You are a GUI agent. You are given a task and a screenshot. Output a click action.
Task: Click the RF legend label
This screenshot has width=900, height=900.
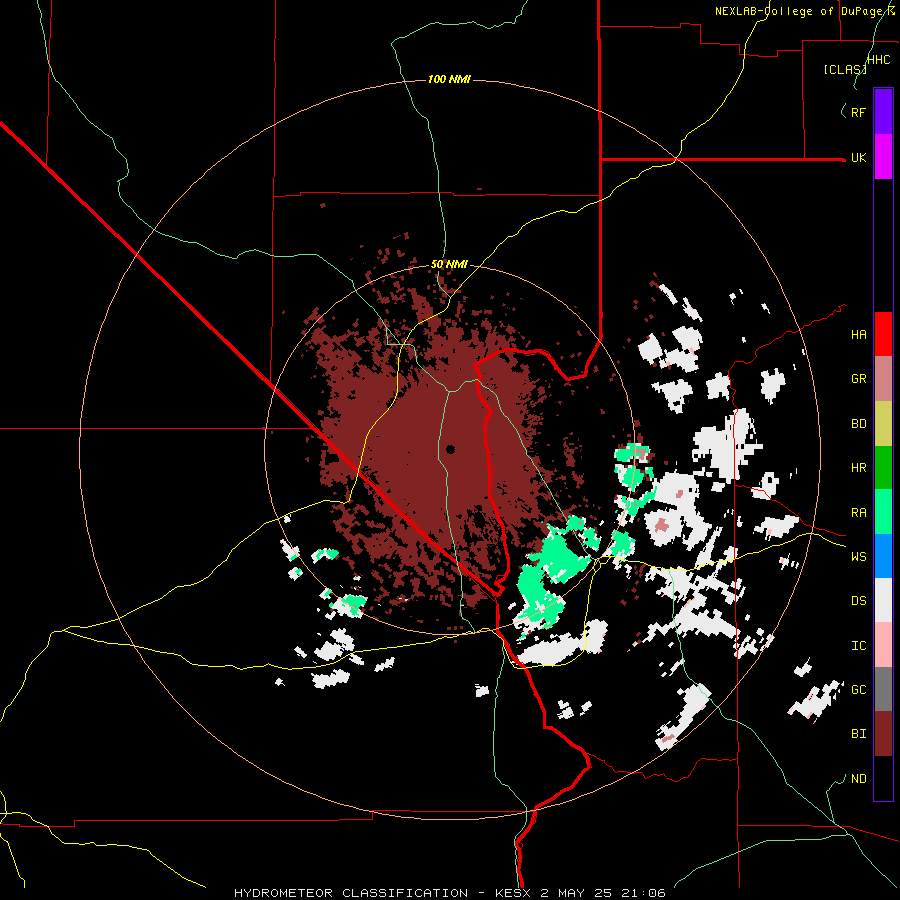pos(858,112)
